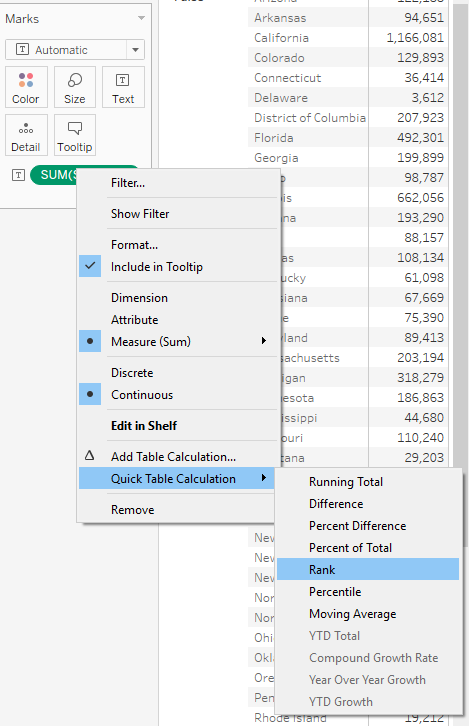Click the value 36,414
Screen dimensions: 472x726
424,78
